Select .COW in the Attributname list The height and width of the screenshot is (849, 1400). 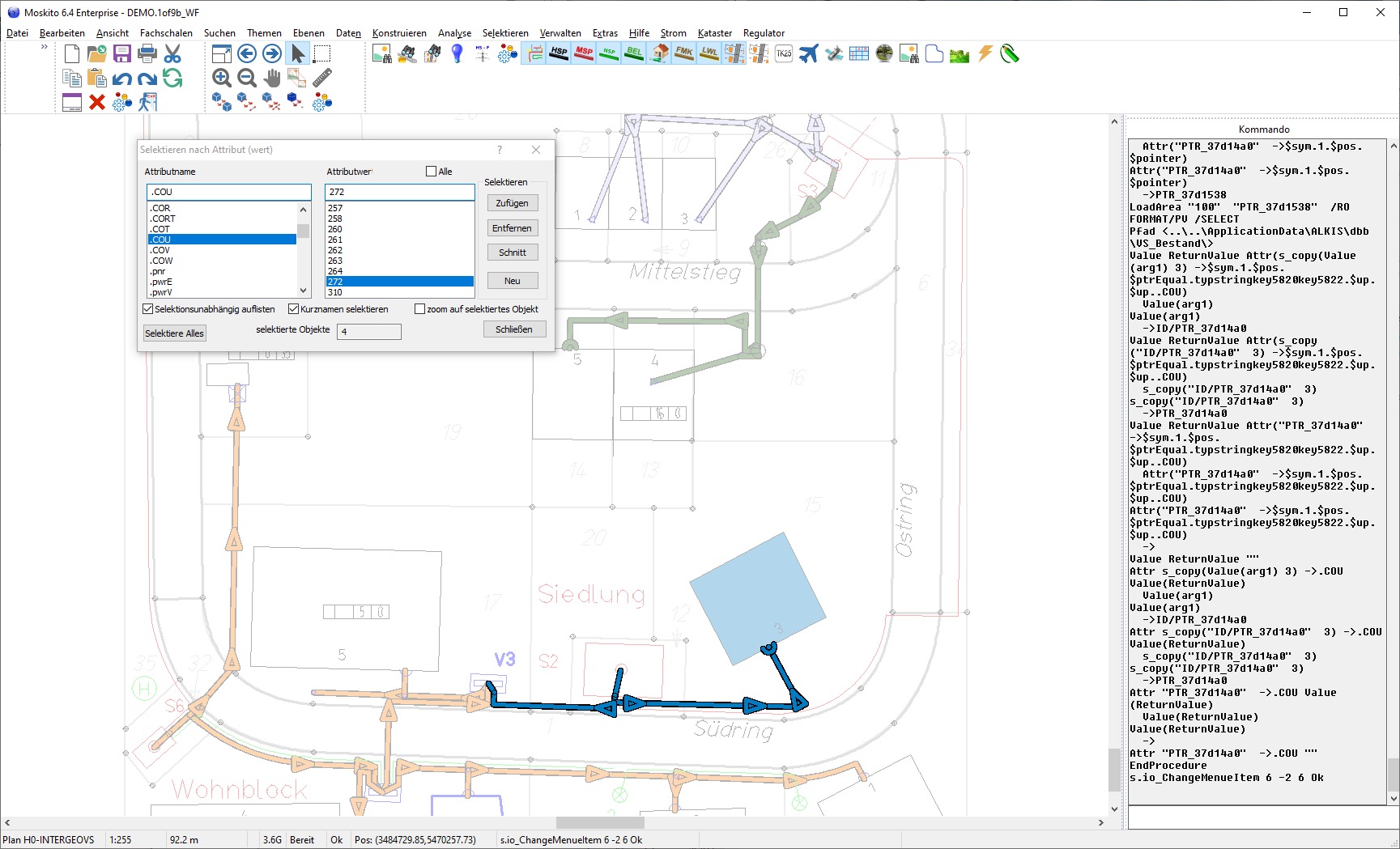pyautogui.click(x=162, y=261)
